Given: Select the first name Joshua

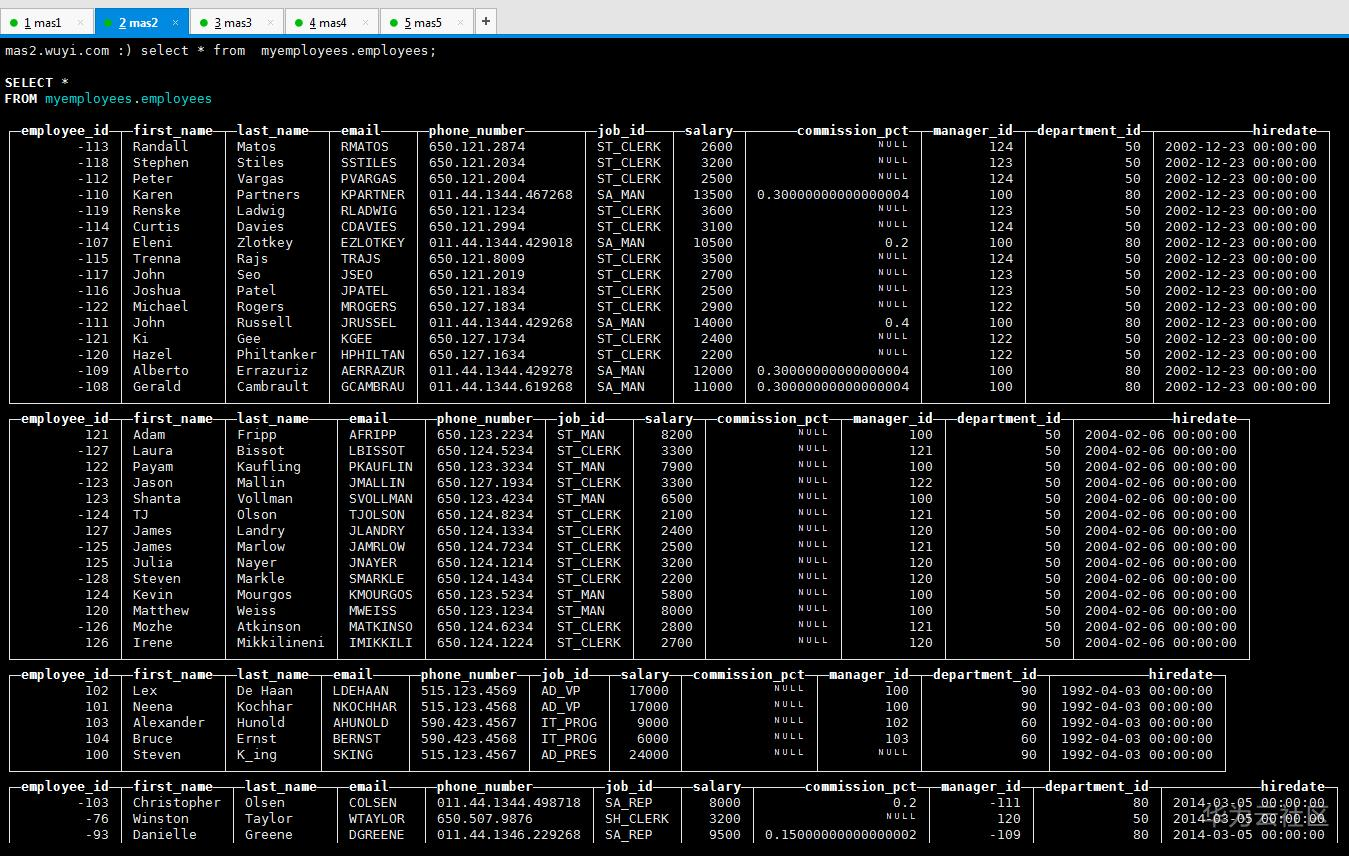Looking at the screenshot, I should (x=156, y=291).
